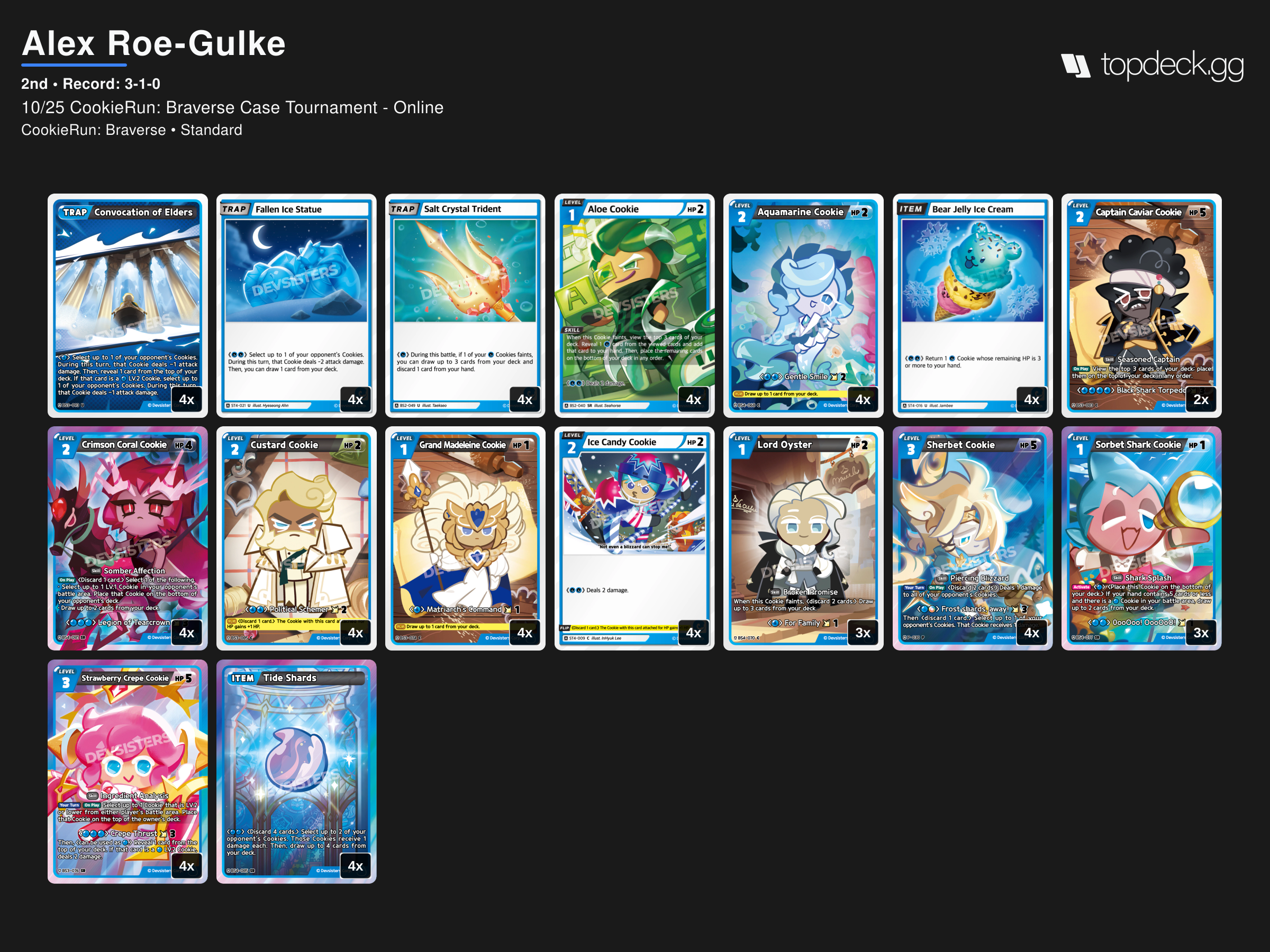Open the Salt Crystal Trident card
Viewport: 1270px width, 952px height.
(x=465, y=305)
